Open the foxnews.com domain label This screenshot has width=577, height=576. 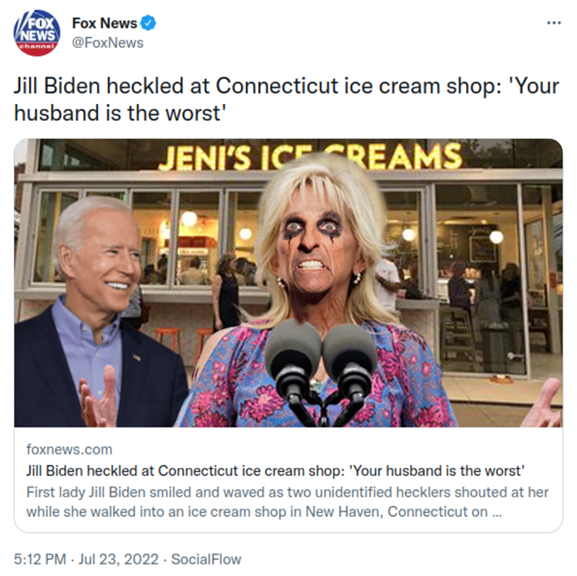coord(69,449)
